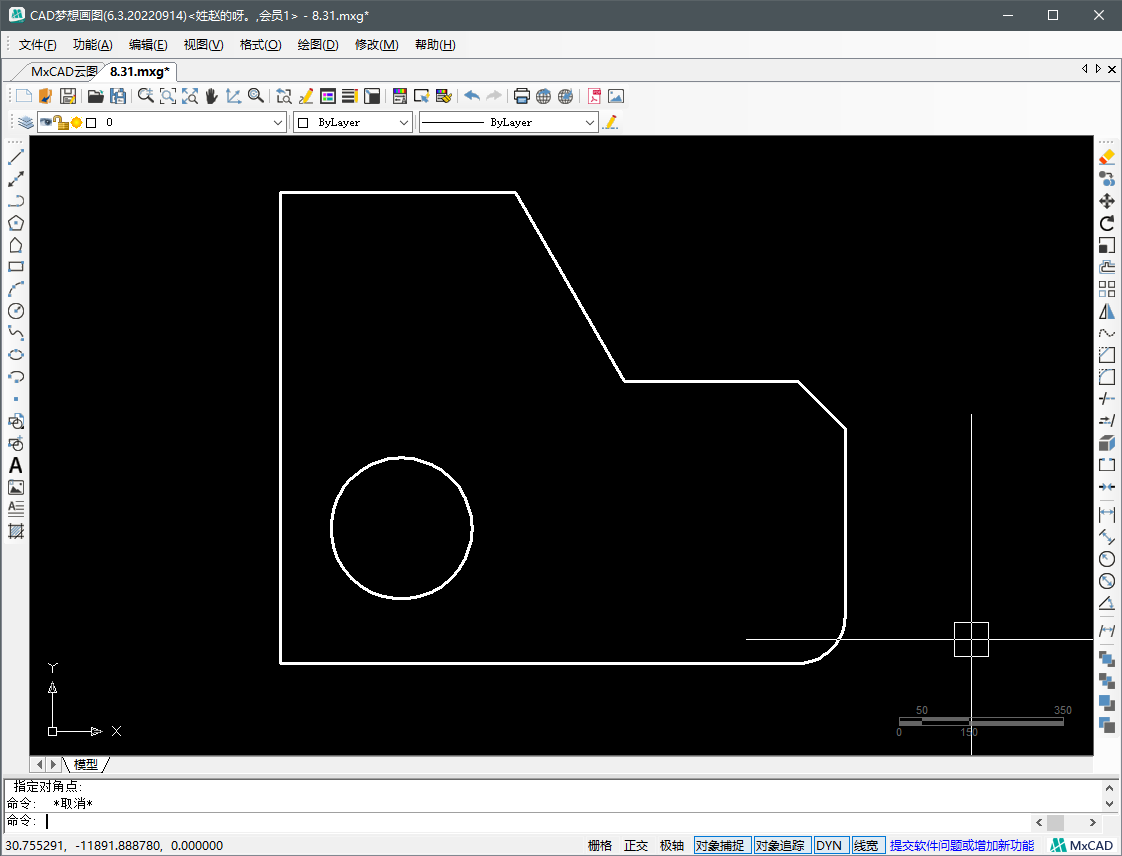
Task: Select the Rotate tool
Action: [x=1107, y=223]
